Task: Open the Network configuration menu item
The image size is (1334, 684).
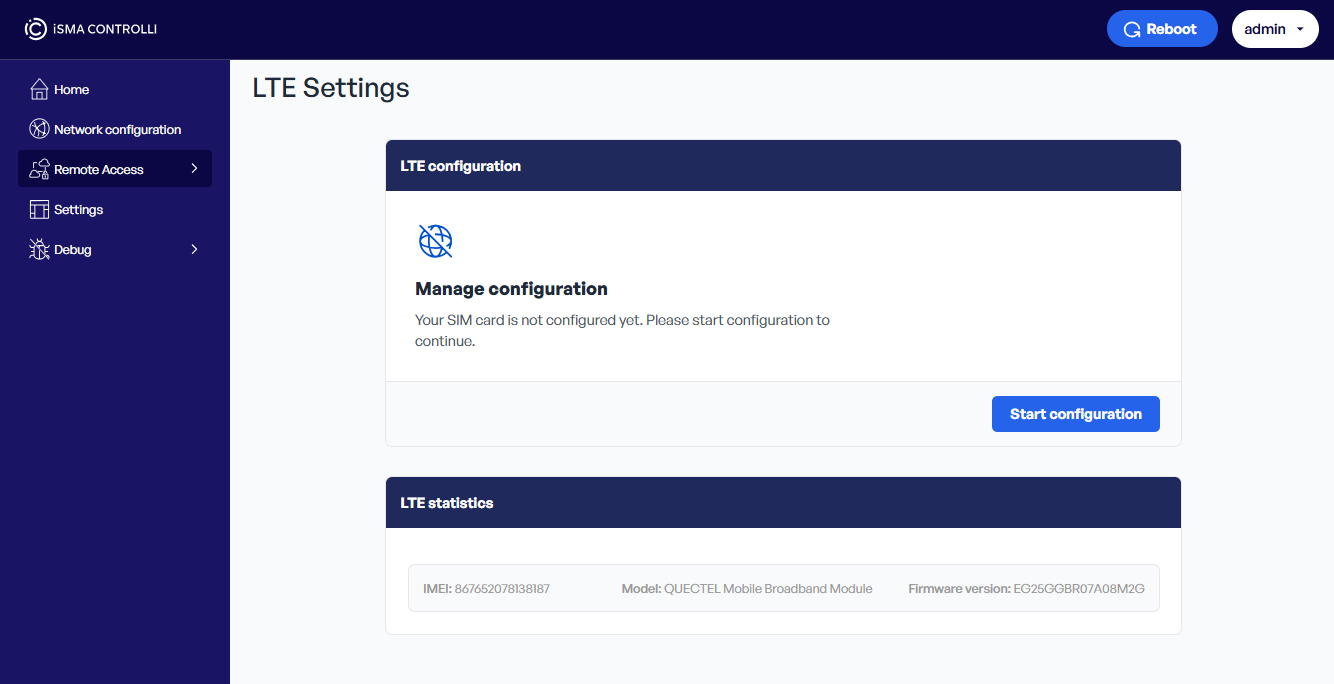Action: pos(117,130)
